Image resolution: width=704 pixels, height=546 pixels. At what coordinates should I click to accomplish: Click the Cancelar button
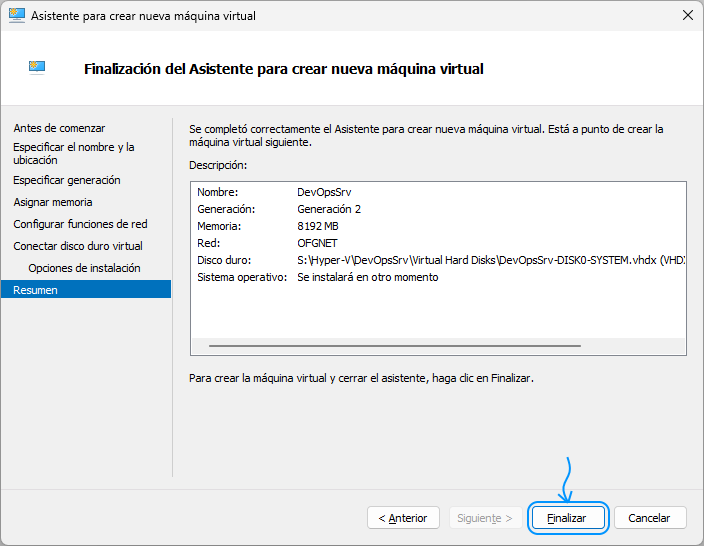pyautogui.click(x=650, y=518)
